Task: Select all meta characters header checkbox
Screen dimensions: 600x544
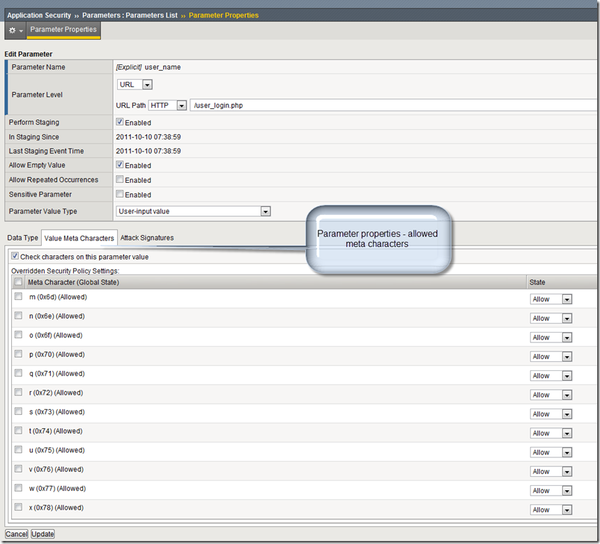Action: click(18, 283)
